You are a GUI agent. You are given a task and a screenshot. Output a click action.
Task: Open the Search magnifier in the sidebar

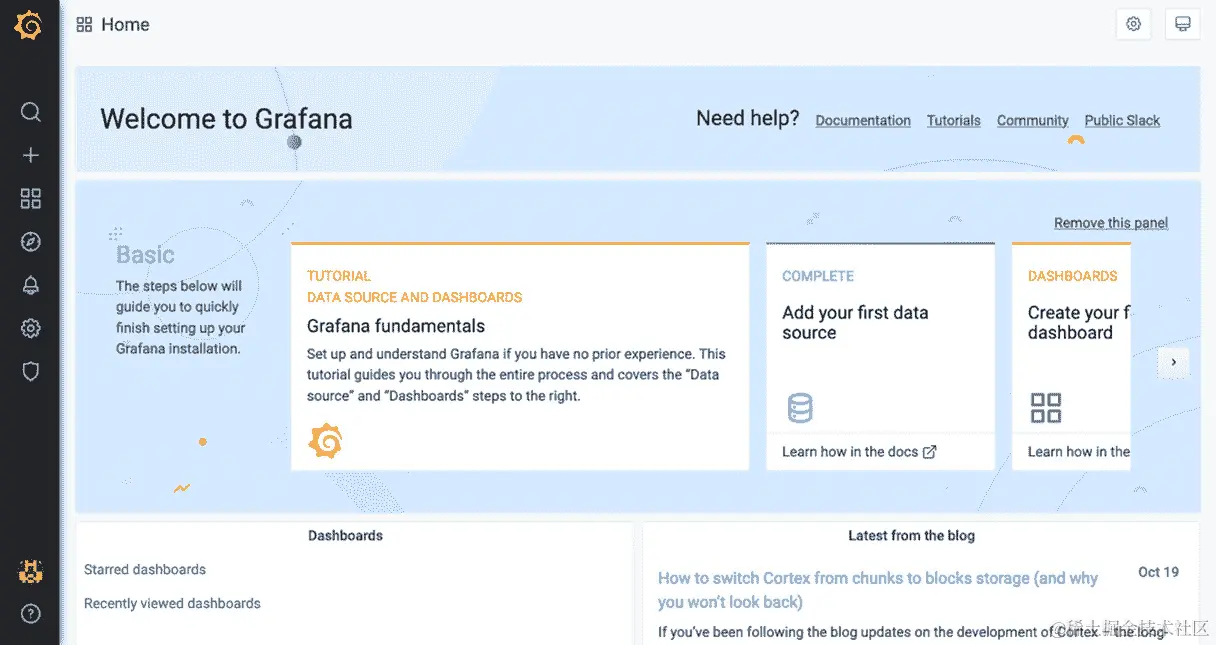[x=31, y=112]
